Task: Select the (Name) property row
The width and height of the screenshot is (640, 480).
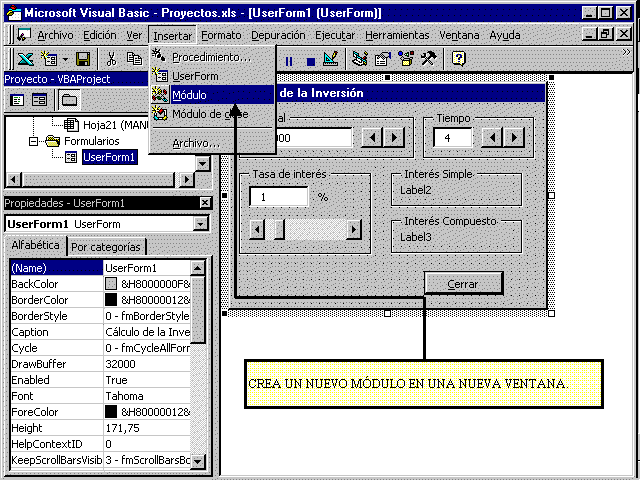Action: tap(100, 268)
